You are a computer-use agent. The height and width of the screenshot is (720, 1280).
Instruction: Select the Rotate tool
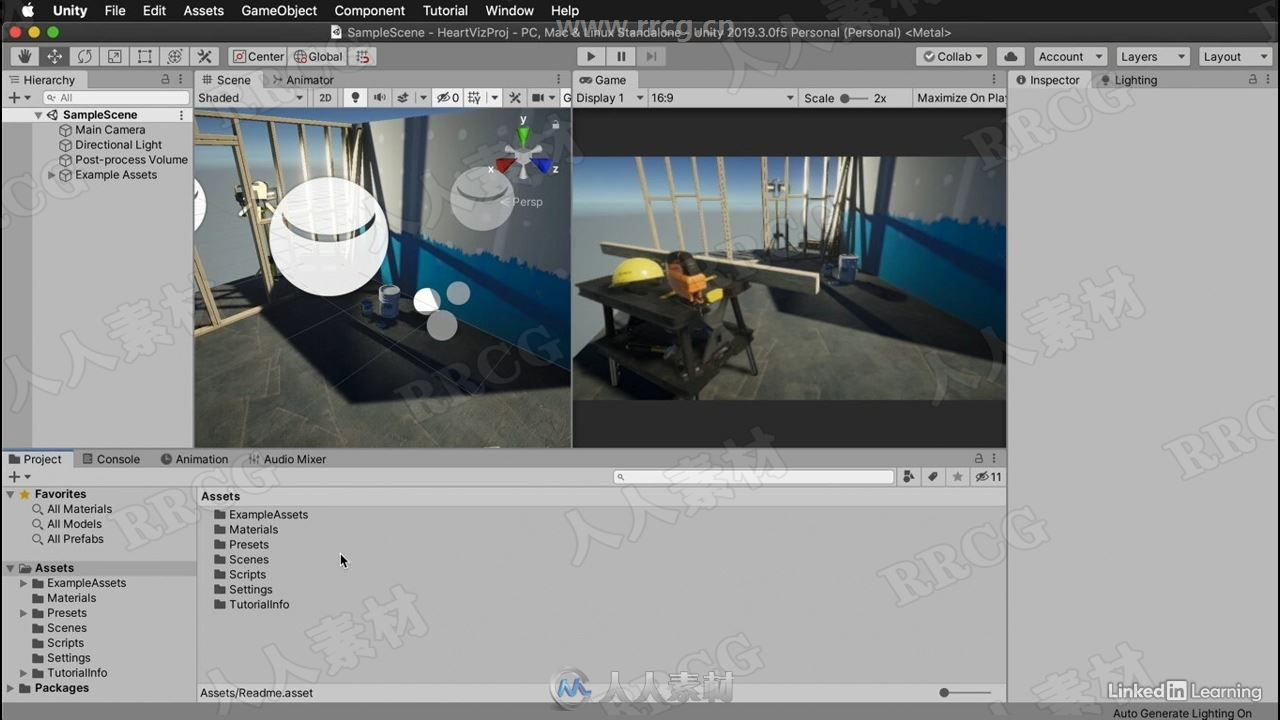coord(84,57)
